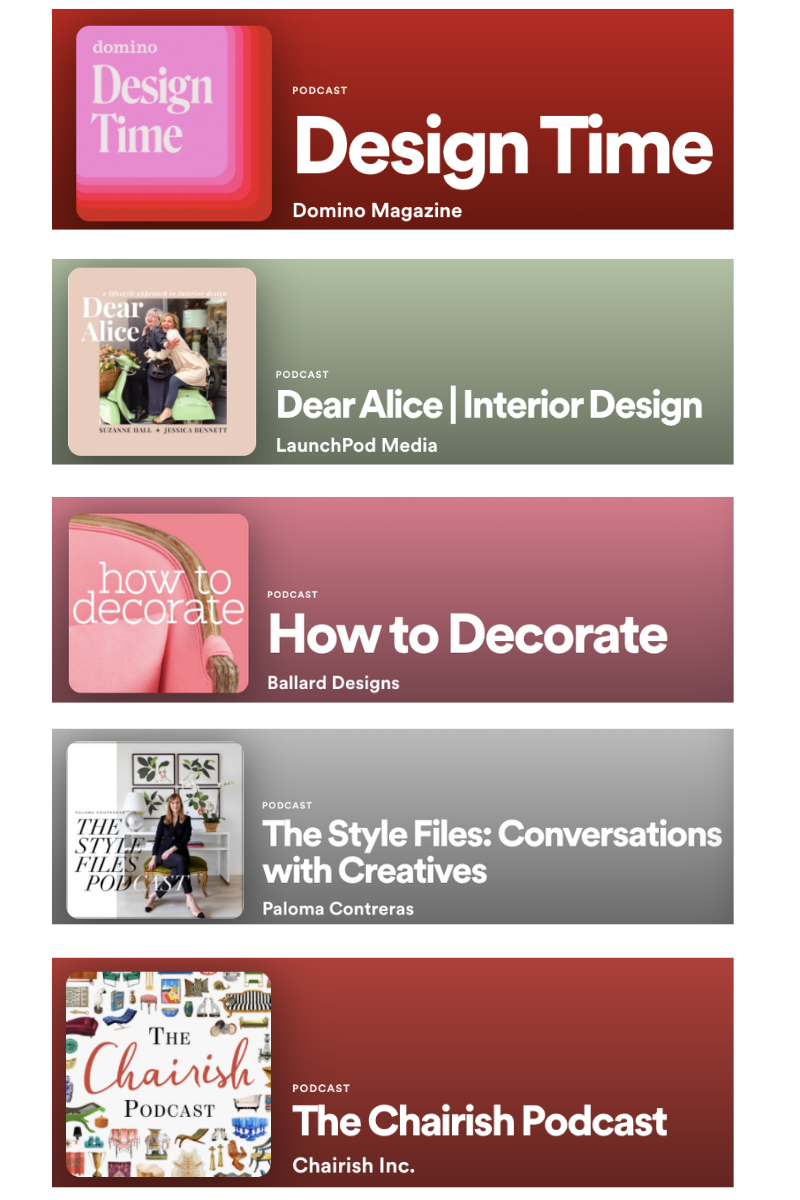
Task: Select the Paloma Contreras author name
Action: point(338,908)
